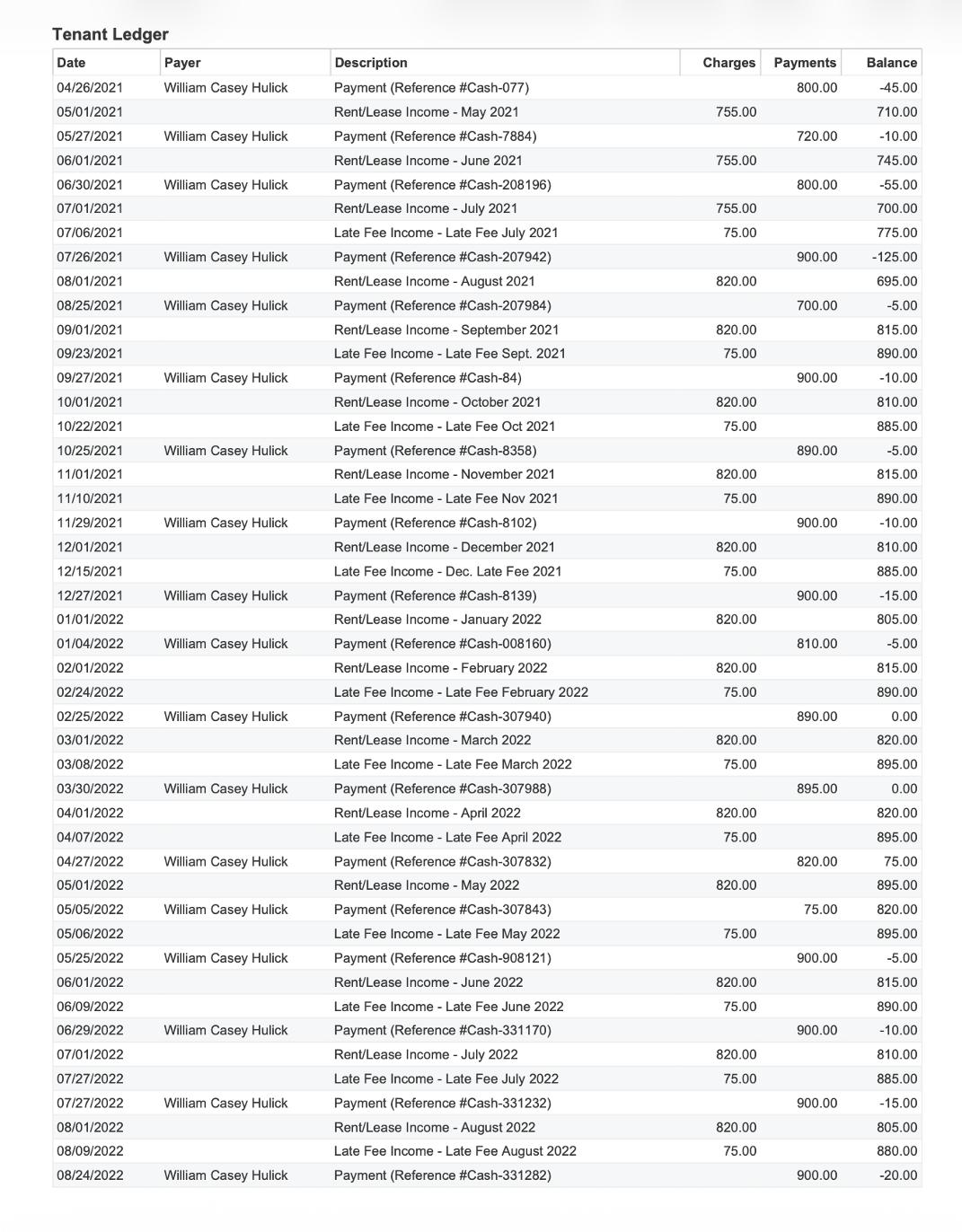The width and height of the screenshot is (962, 1232).
Task: Click the Rent/Lease Income - May 2021 entry
Action: [426, 112]
